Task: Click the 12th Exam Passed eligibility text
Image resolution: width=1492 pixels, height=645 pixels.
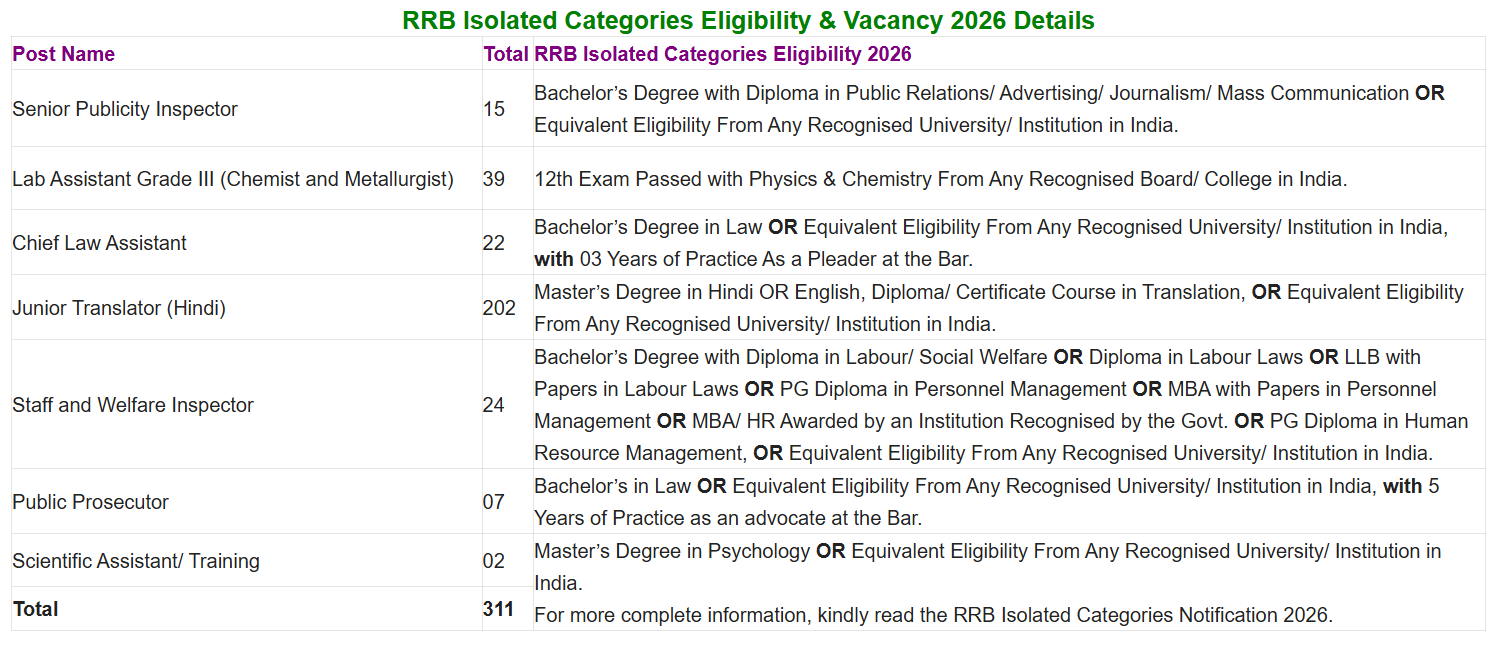Action: pyautogui.click(x=940, y=179)
